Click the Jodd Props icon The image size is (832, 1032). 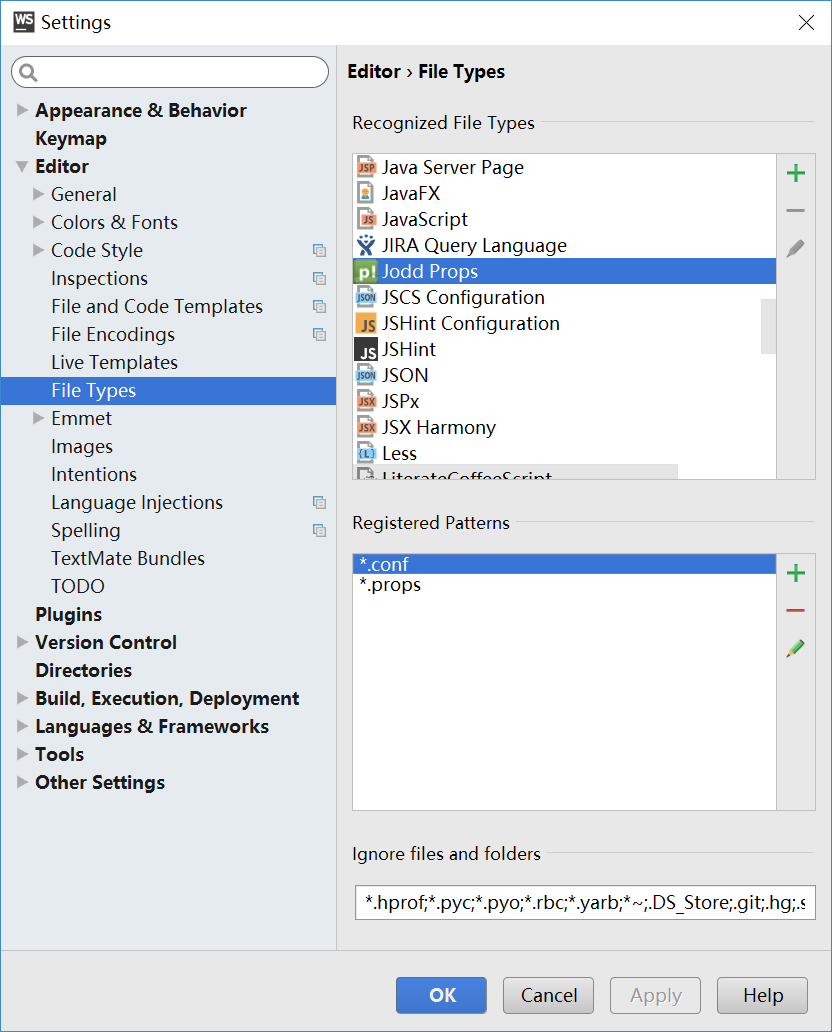pos(366,271)
